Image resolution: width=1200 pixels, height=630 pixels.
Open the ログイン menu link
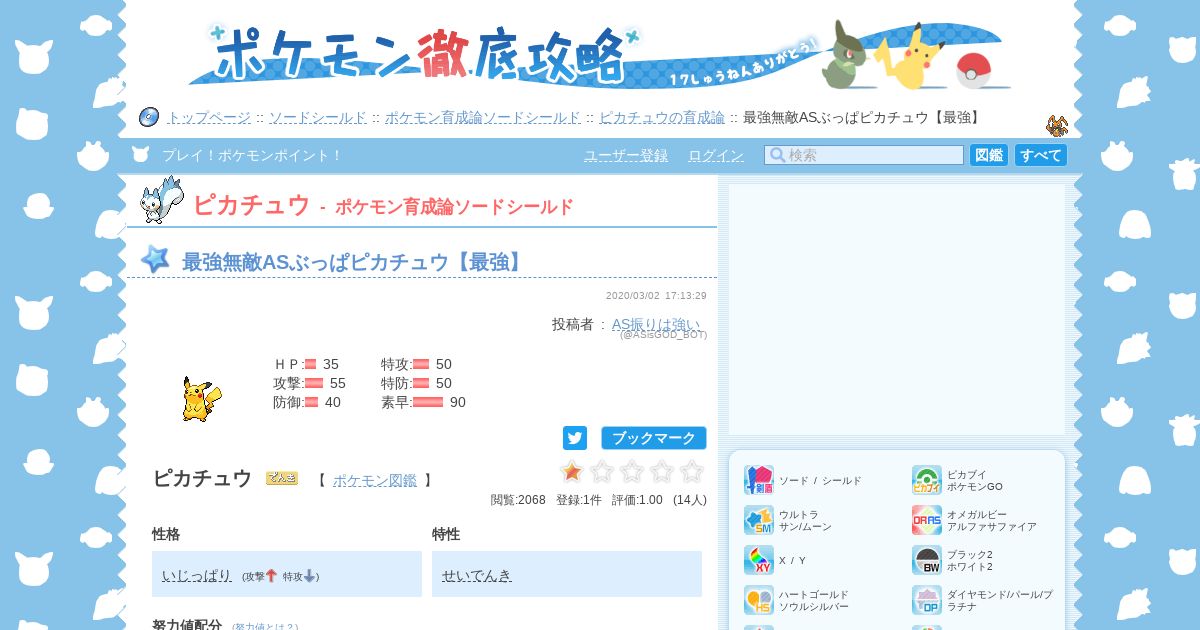tap(716, 155)
